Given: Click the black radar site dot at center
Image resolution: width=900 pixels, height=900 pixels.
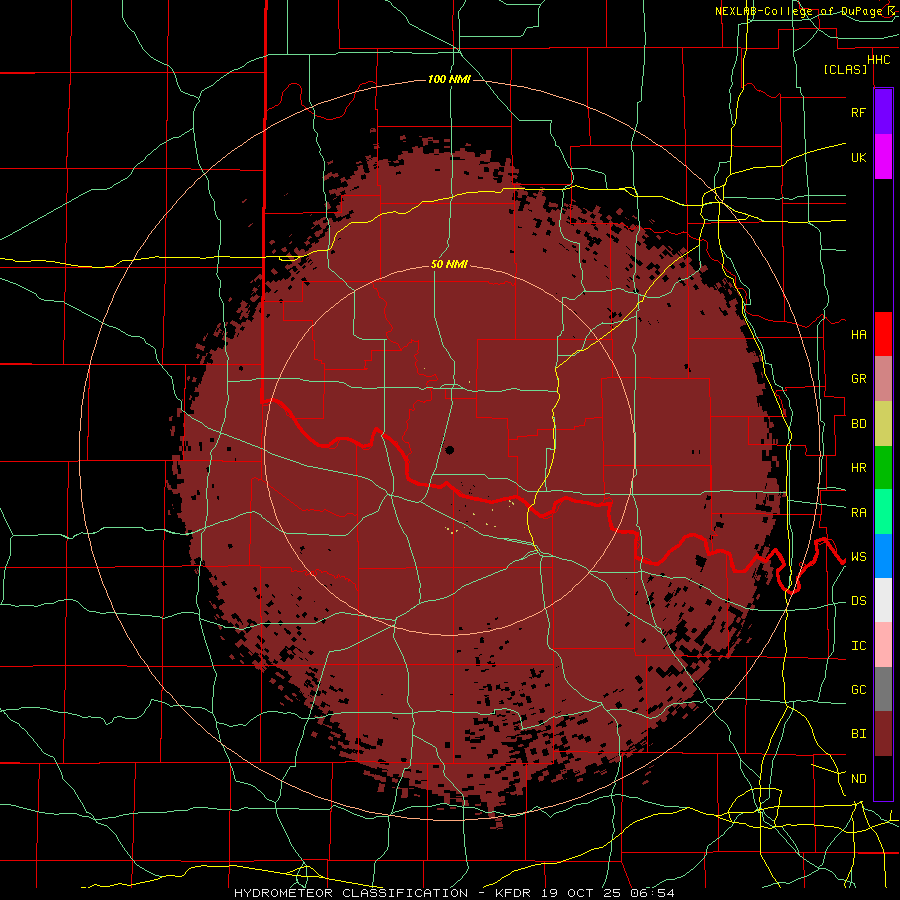Looking at the screenshot, I should (x=449, y=450).
